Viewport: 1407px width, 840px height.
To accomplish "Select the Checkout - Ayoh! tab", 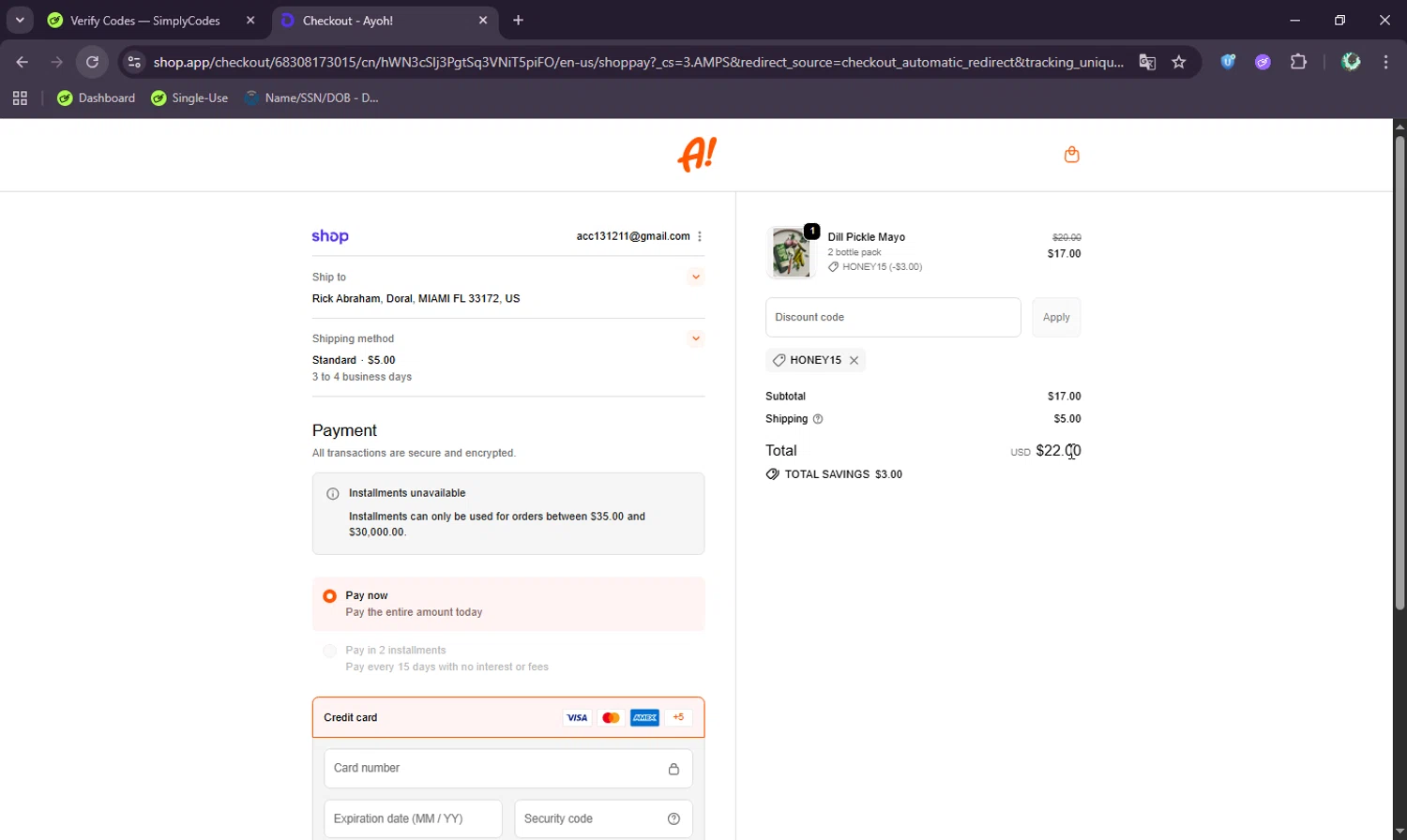I will pos(386,21).
